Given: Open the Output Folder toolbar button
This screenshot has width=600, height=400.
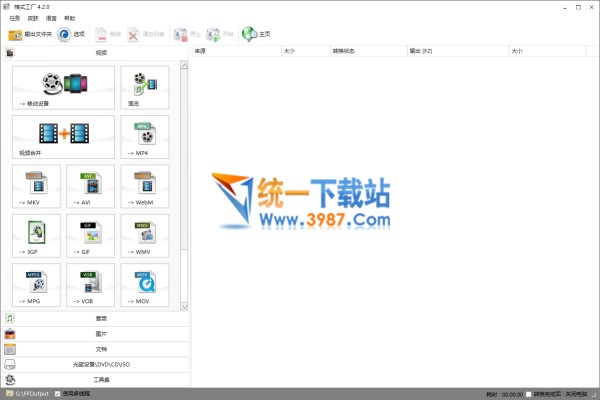Looking at the screenshot, I should (x=30, y=34).
